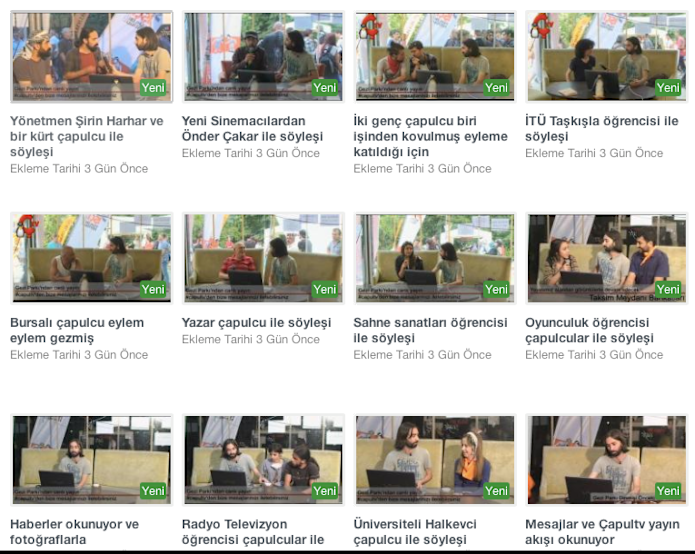Open the Yazar çapulcu ile söyleşi thumbnail
This screenshot has height=554, width=695.
pos(263,258)
